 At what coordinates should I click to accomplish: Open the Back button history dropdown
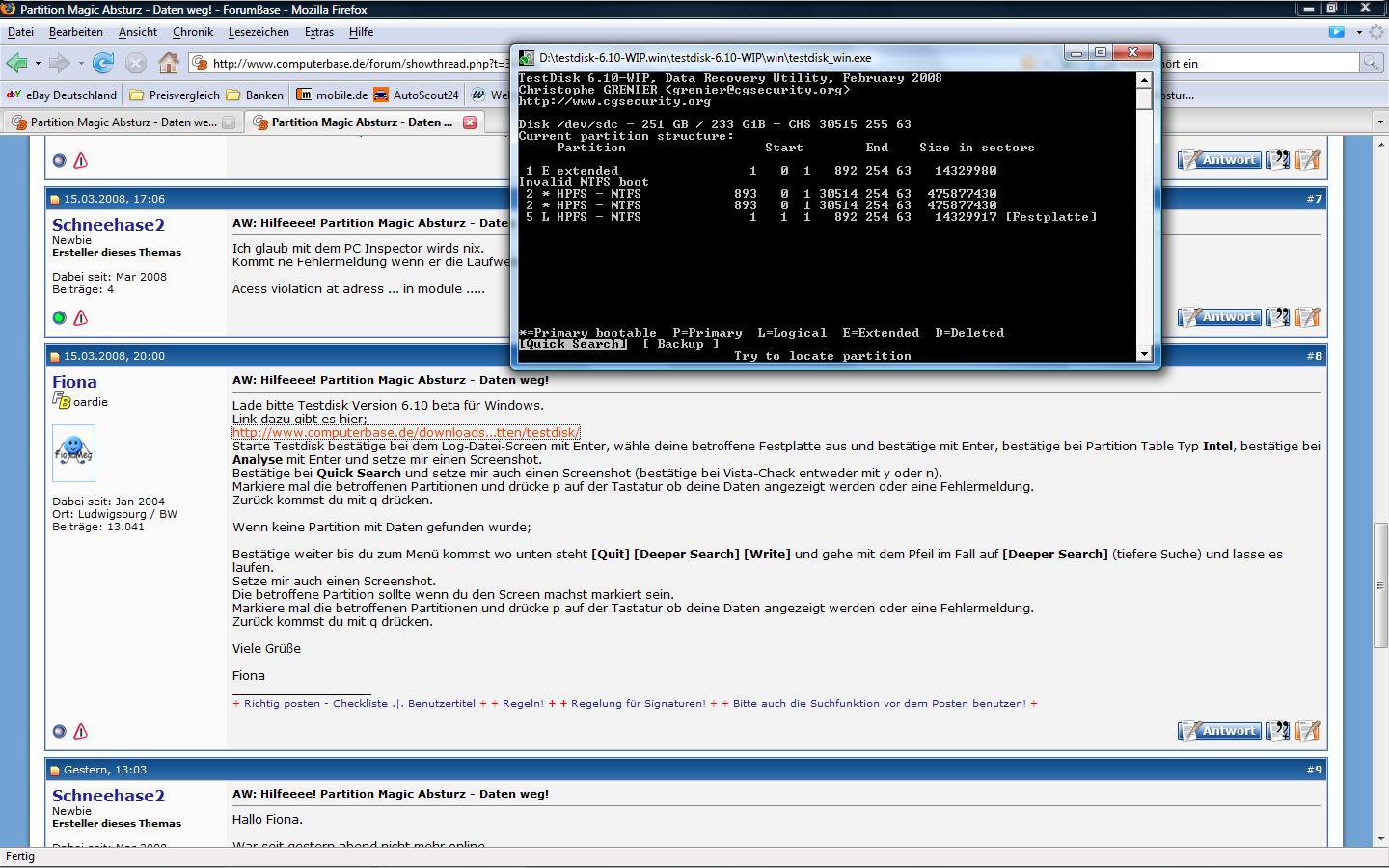pos(38,64)
